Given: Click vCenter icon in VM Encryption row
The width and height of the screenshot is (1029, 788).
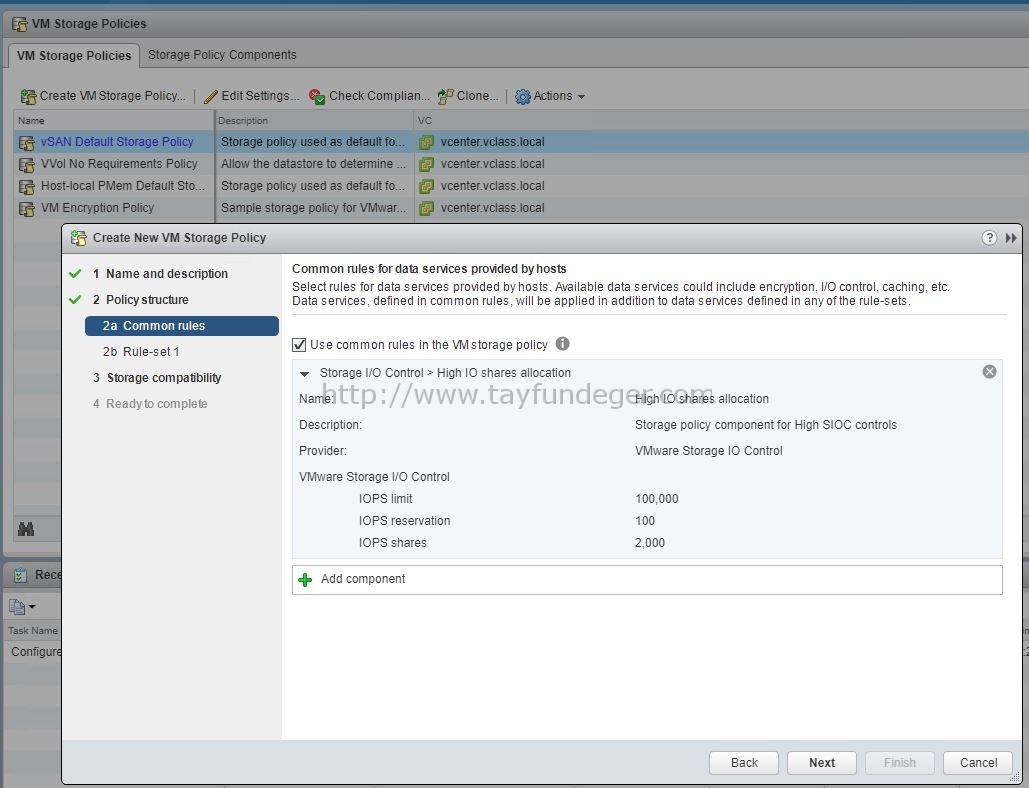Looking at the screenshot, I should (427, 208).
